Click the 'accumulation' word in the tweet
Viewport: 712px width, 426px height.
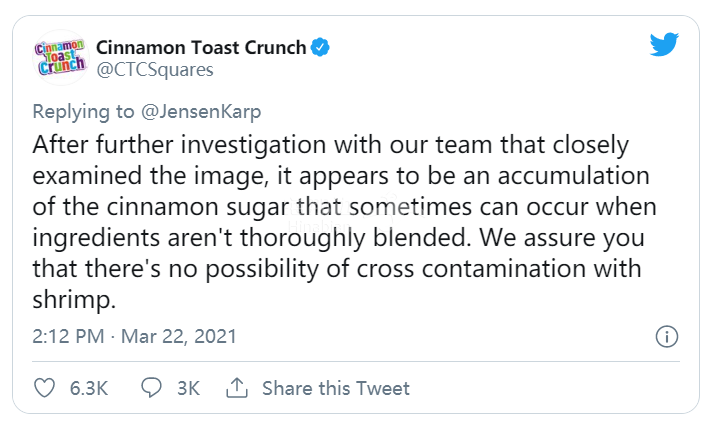[x=574, y=176]
